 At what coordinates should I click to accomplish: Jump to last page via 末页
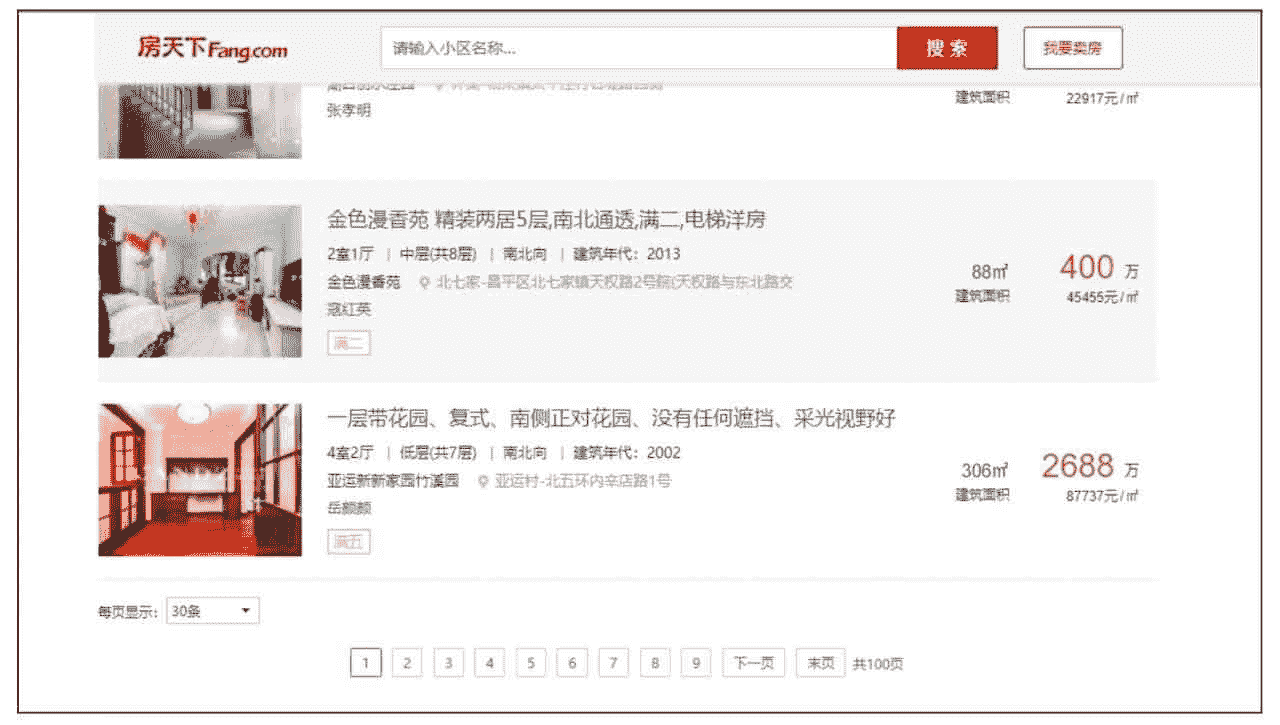click(820, 663)
